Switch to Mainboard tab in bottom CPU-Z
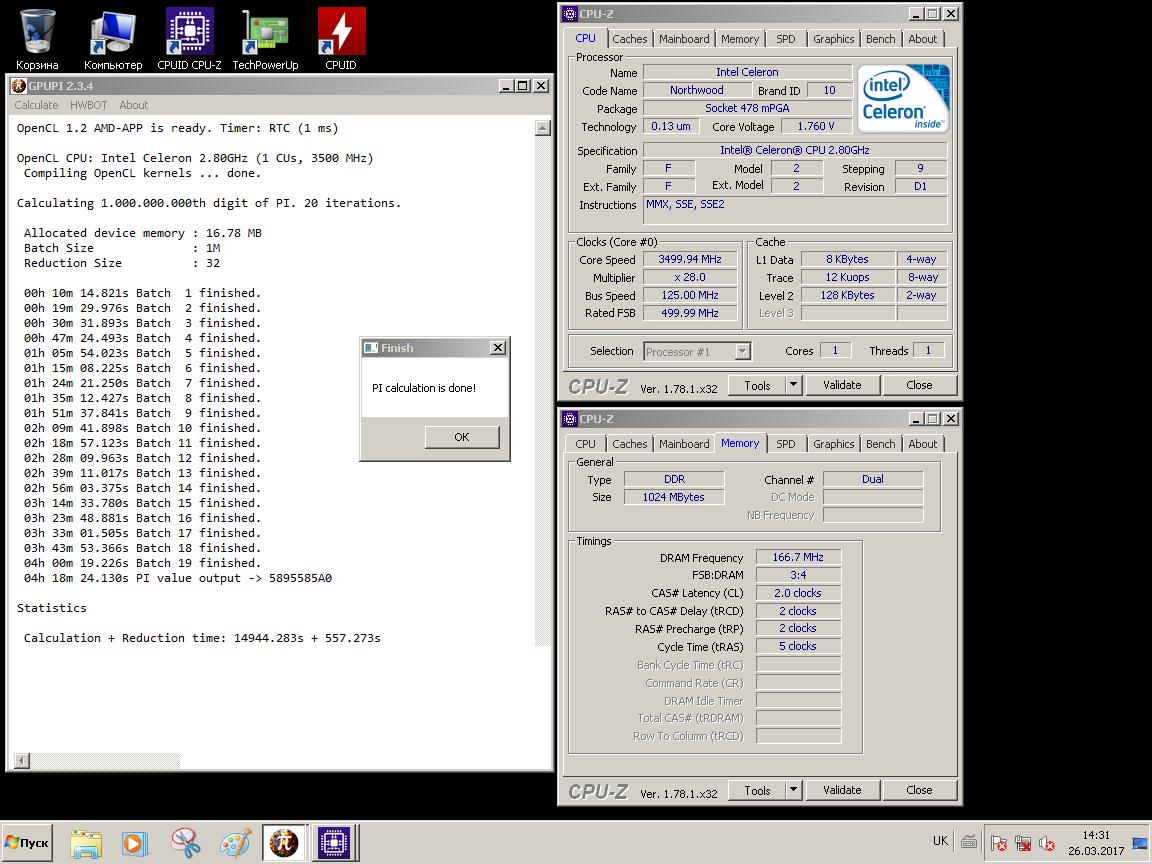The width and height of the screenshot is (1152, 864). click(684, 444)
